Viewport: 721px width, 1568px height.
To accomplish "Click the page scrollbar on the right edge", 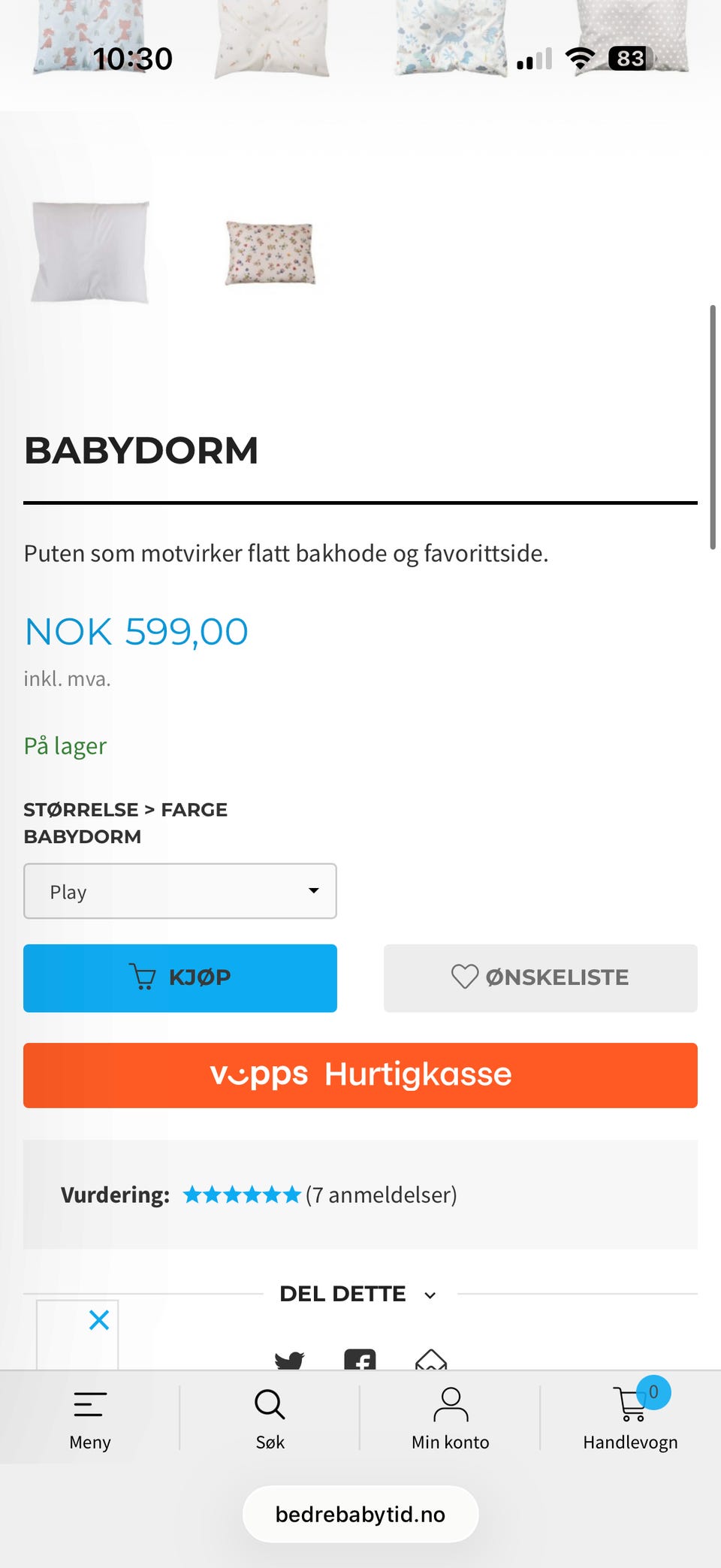I will click(712, 427).
